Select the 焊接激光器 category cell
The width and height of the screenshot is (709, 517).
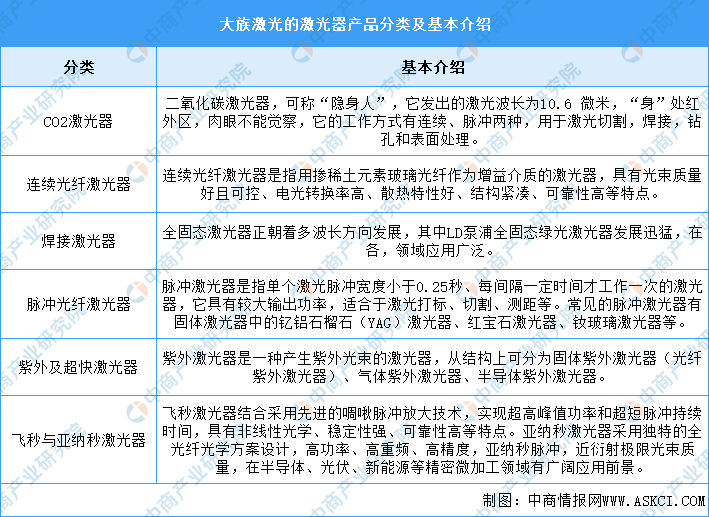[x=78, y=241]
